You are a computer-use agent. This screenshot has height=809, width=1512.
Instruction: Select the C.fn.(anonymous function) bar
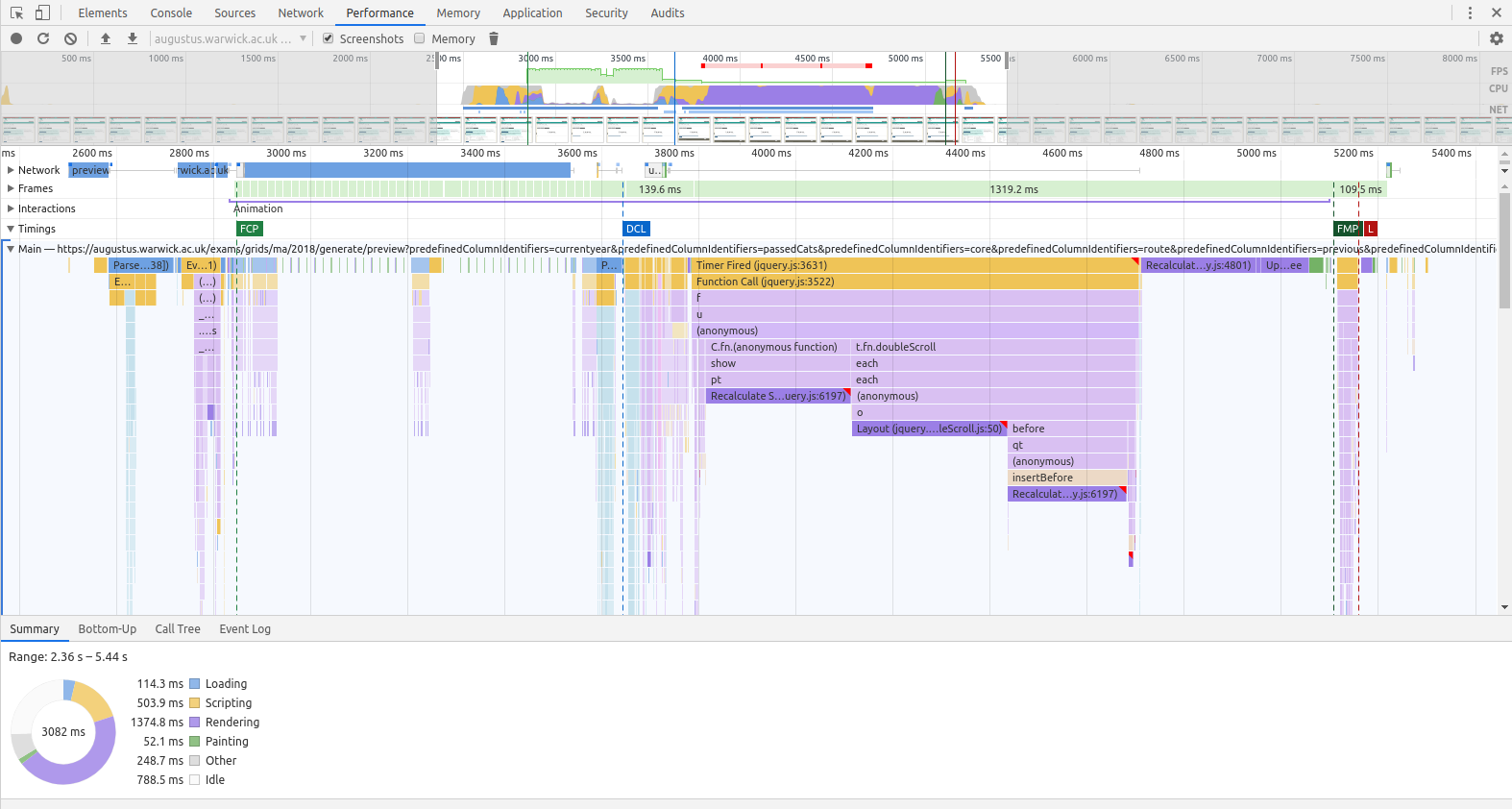click(778, 347)
